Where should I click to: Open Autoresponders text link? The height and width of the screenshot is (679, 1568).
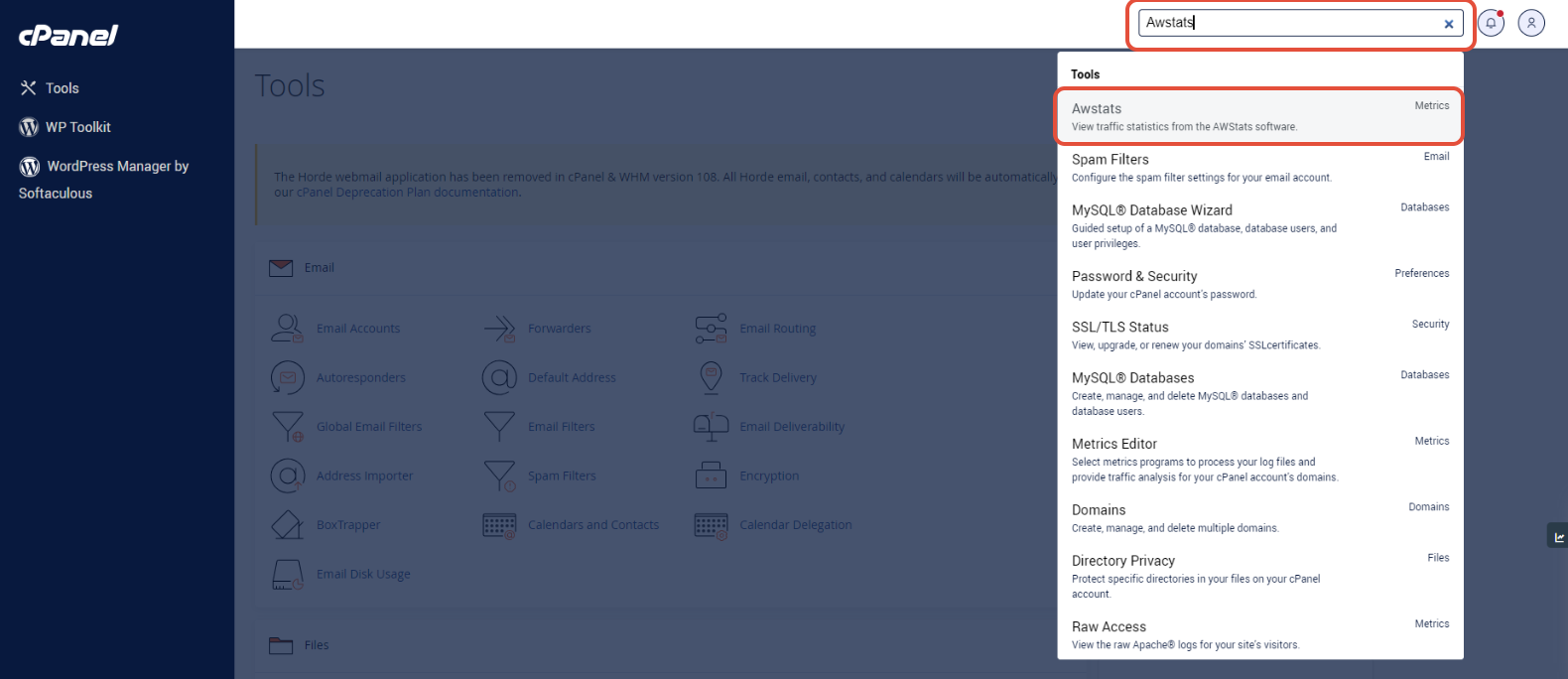coord(360,377)
